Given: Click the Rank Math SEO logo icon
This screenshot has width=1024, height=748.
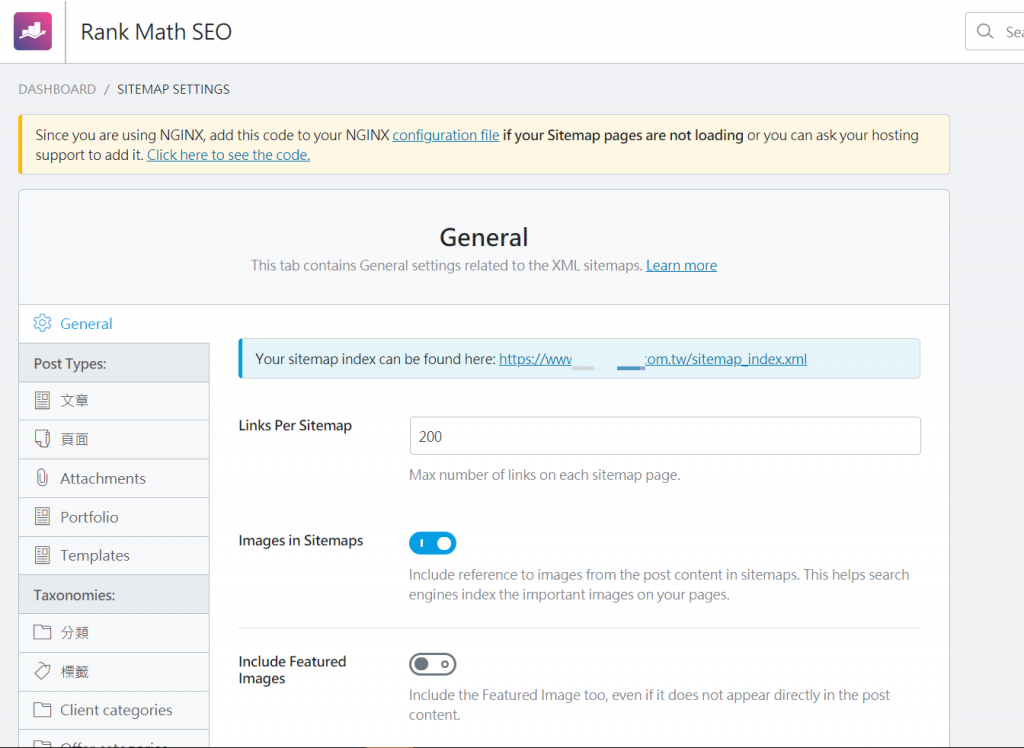Looking at the screenshot, I should (33, 31).
